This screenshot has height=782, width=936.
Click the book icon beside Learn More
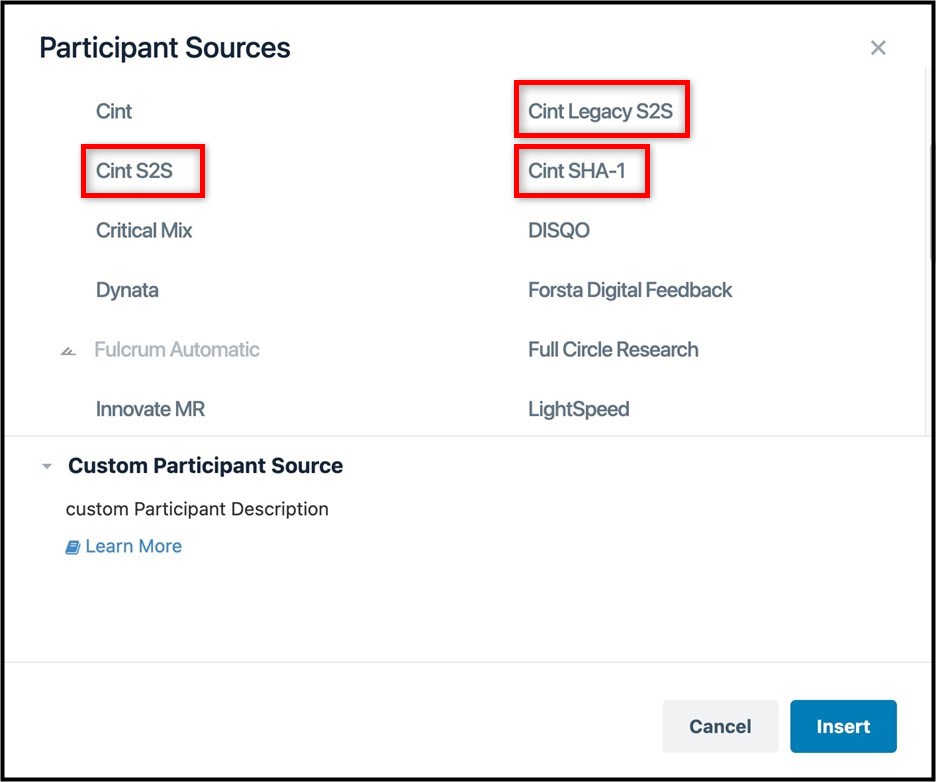(x=72, y=546)
